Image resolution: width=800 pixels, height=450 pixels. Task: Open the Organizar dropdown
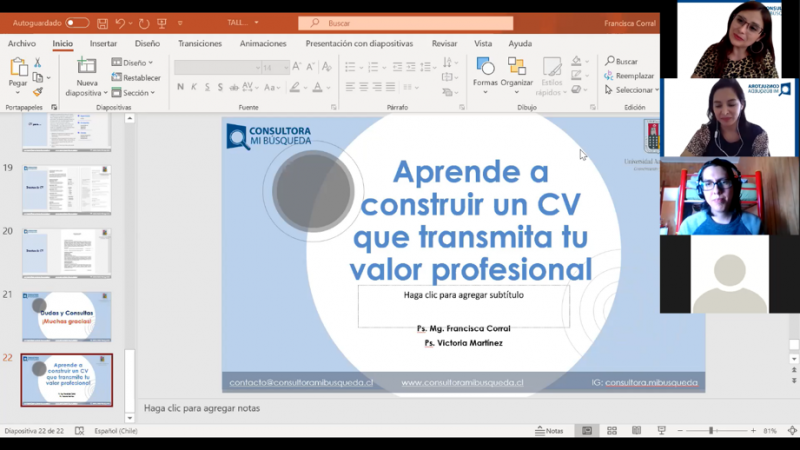click(x=516, y=76)
